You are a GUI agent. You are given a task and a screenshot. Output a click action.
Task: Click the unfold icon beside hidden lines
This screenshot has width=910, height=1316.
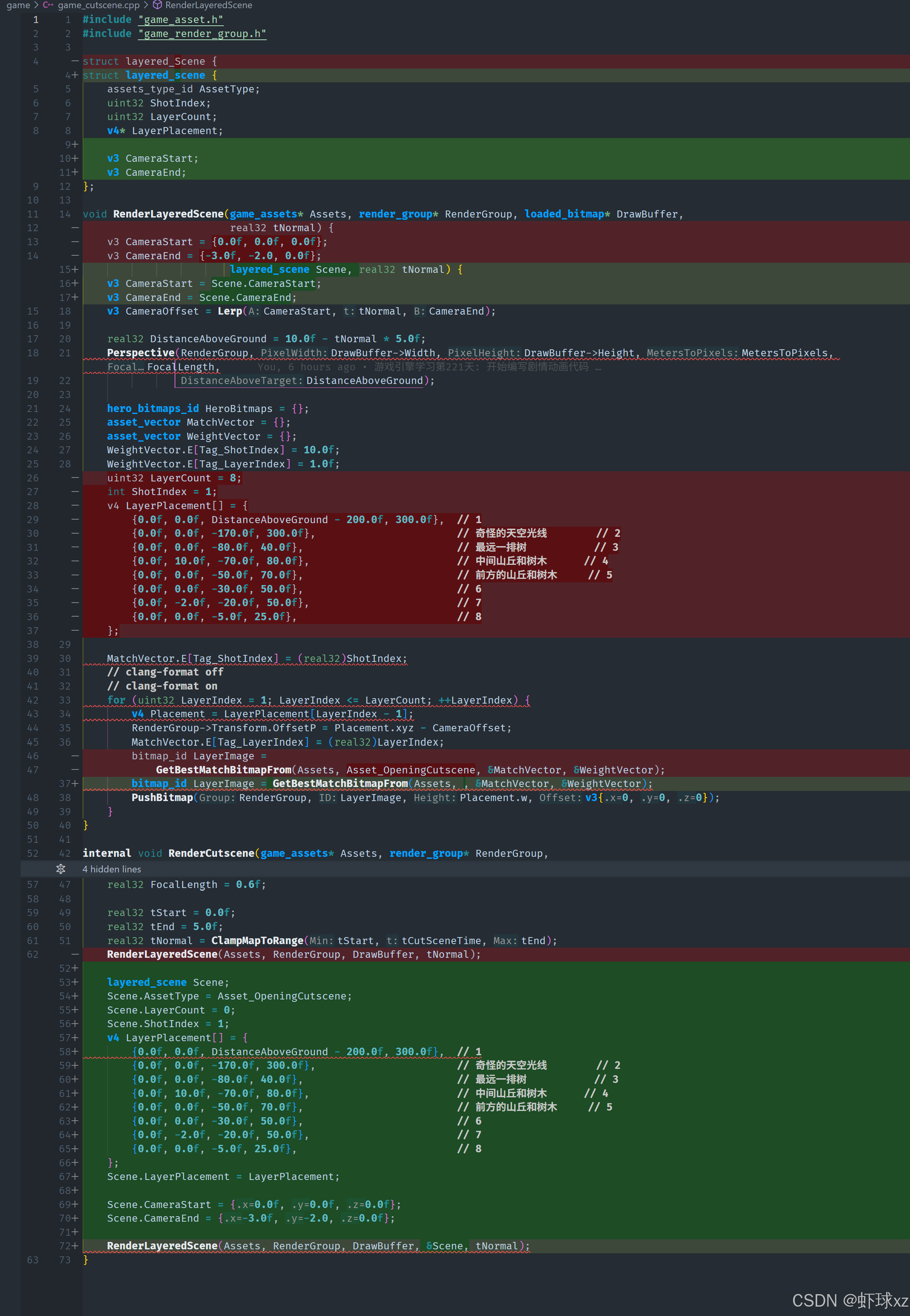pyautogui.click(x=61, y=869)
